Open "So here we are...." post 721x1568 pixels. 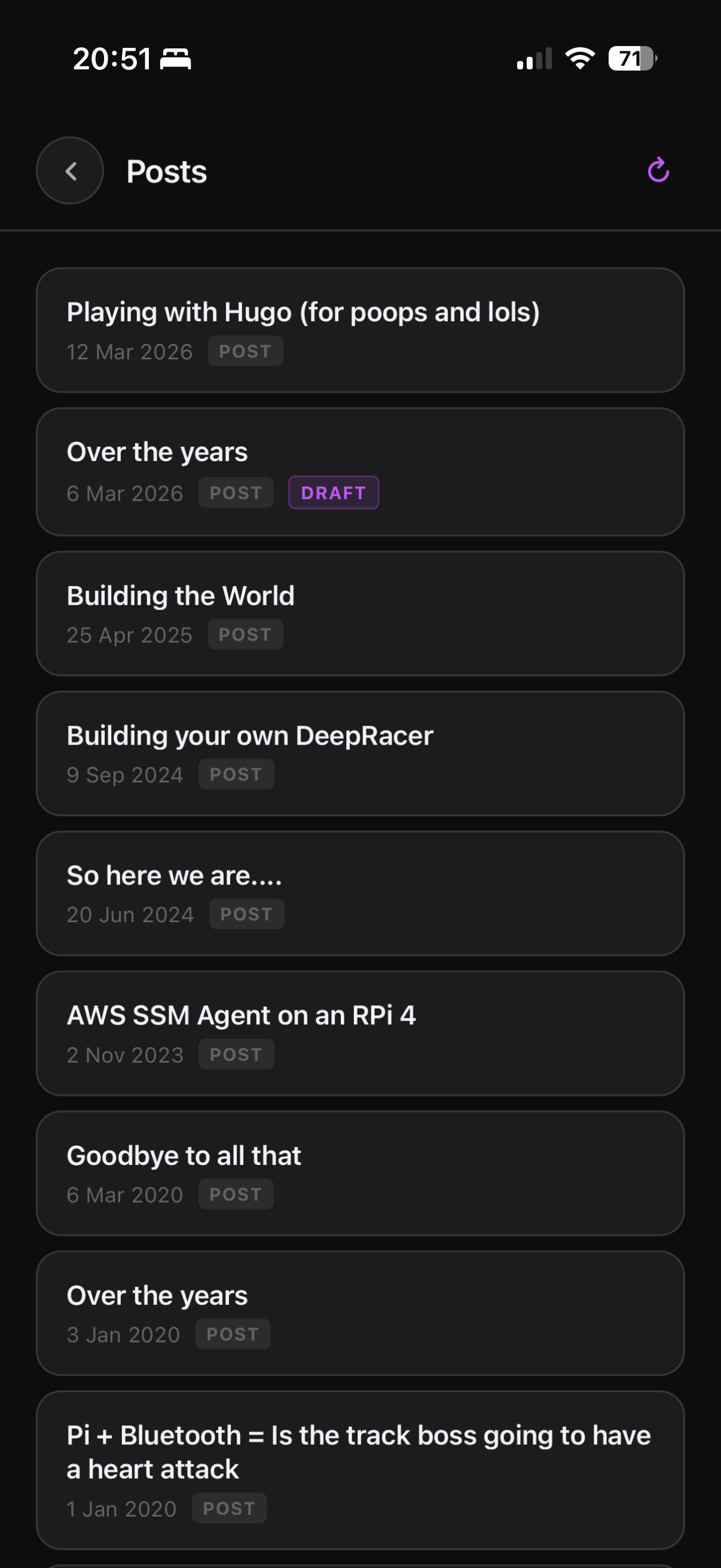coord(360,893)
